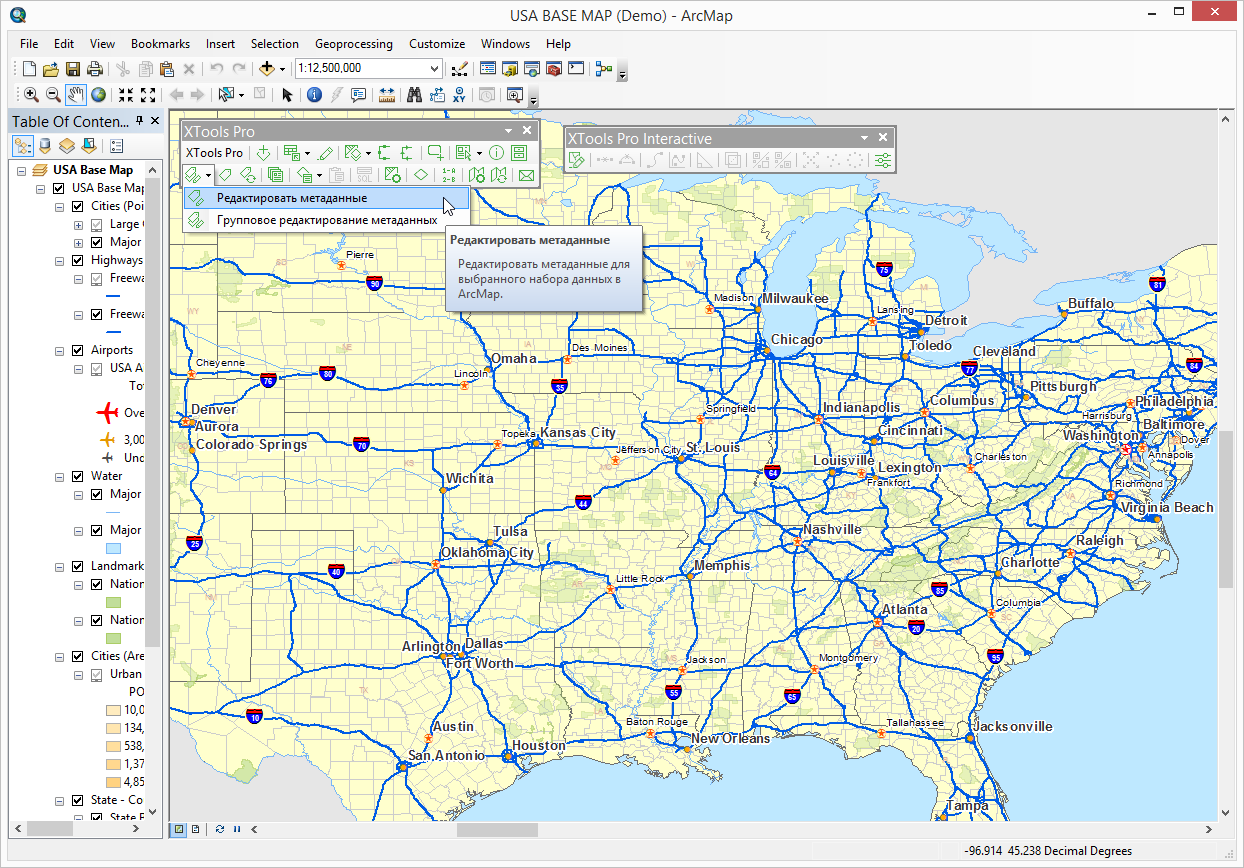Toggle the Water layer group checkbox
1244x868 pixels.
point(78,476)
